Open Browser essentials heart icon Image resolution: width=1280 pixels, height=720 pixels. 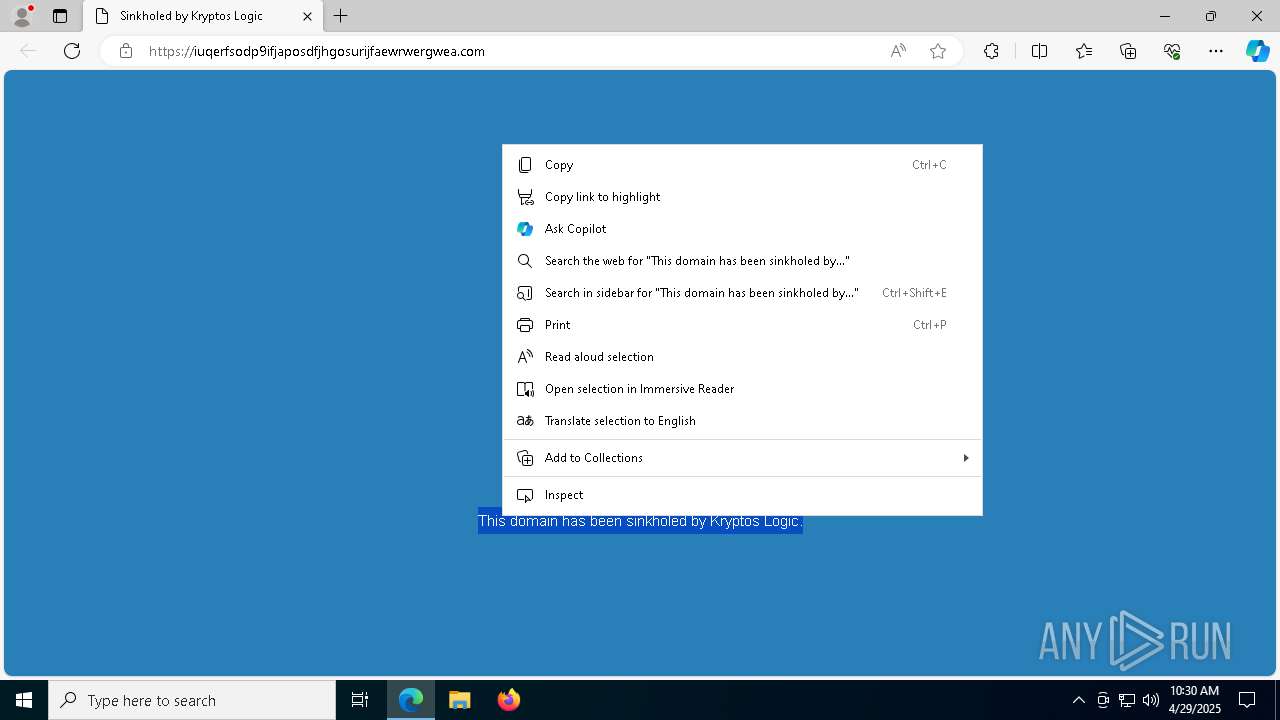[1172, 51]
